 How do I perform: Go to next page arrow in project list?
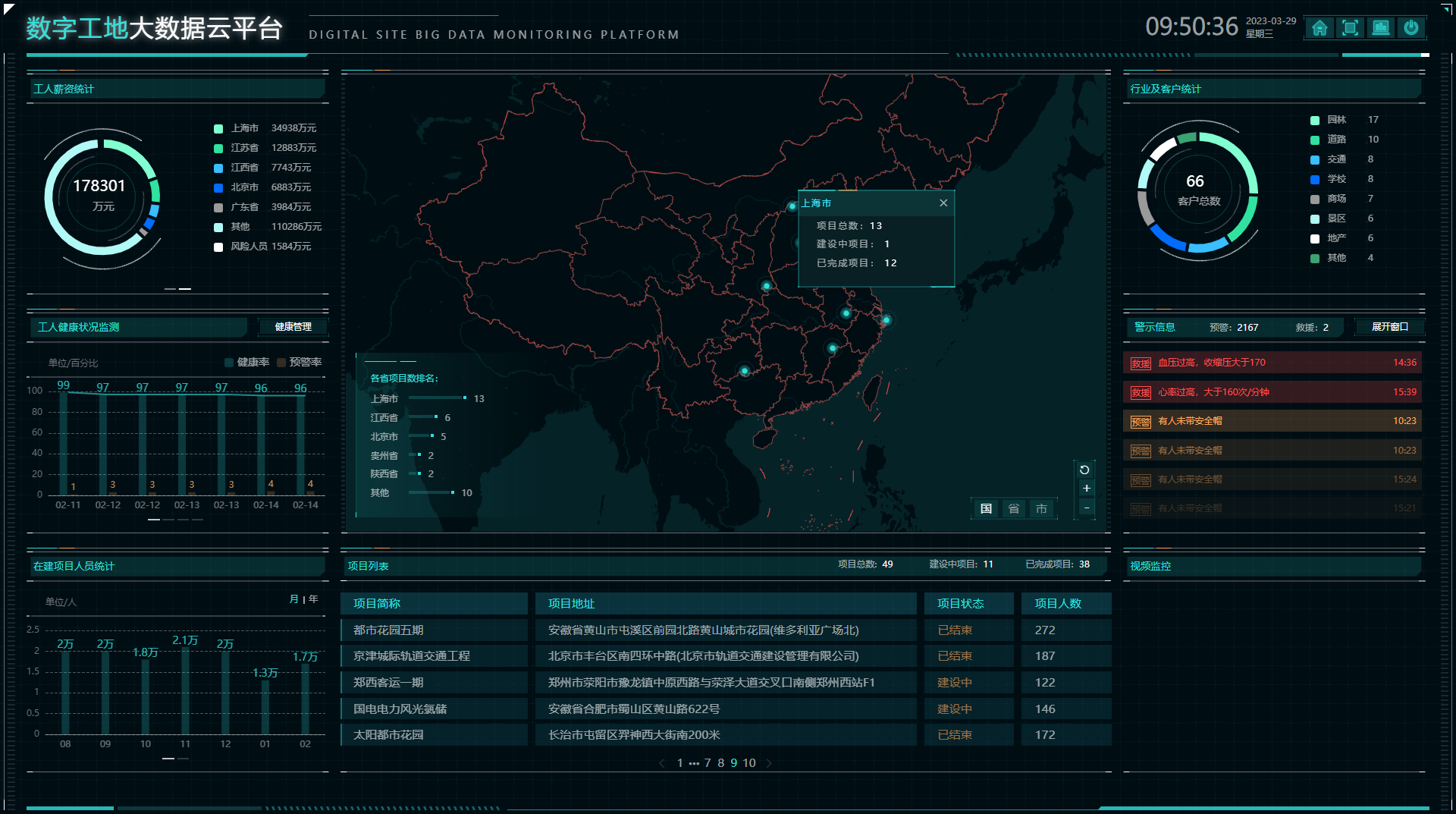pyautogui.click(x=769, y=763)
